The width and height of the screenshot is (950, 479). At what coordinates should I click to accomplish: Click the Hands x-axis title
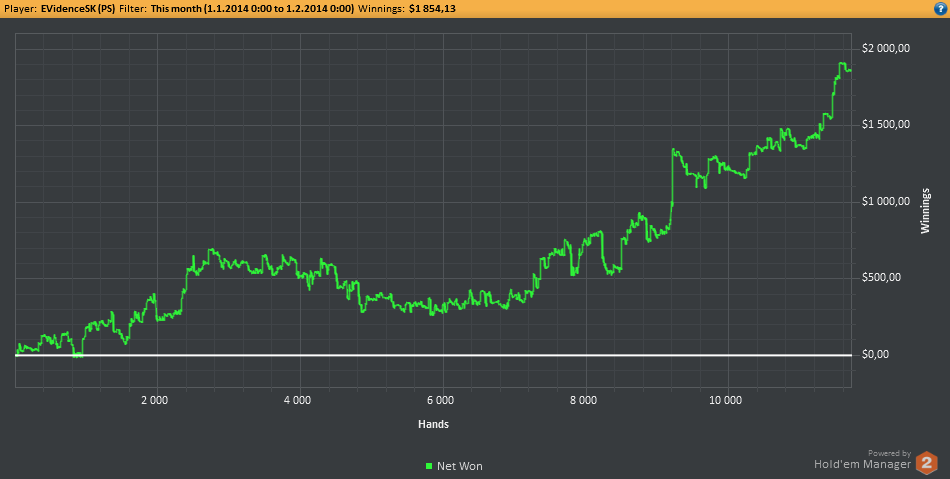click(x=433, y=424)
